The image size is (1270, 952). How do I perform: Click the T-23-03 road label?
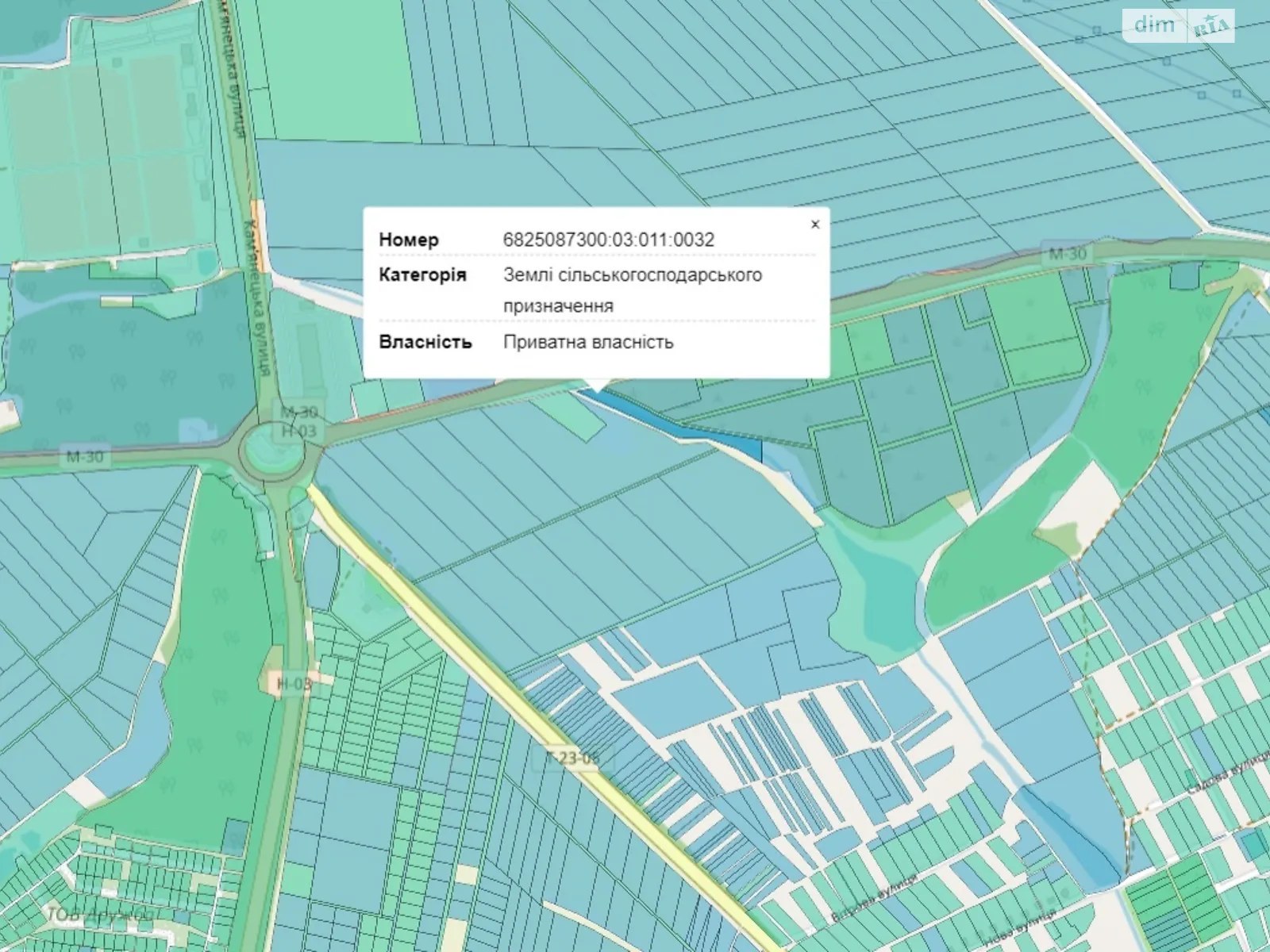(572, 758)
